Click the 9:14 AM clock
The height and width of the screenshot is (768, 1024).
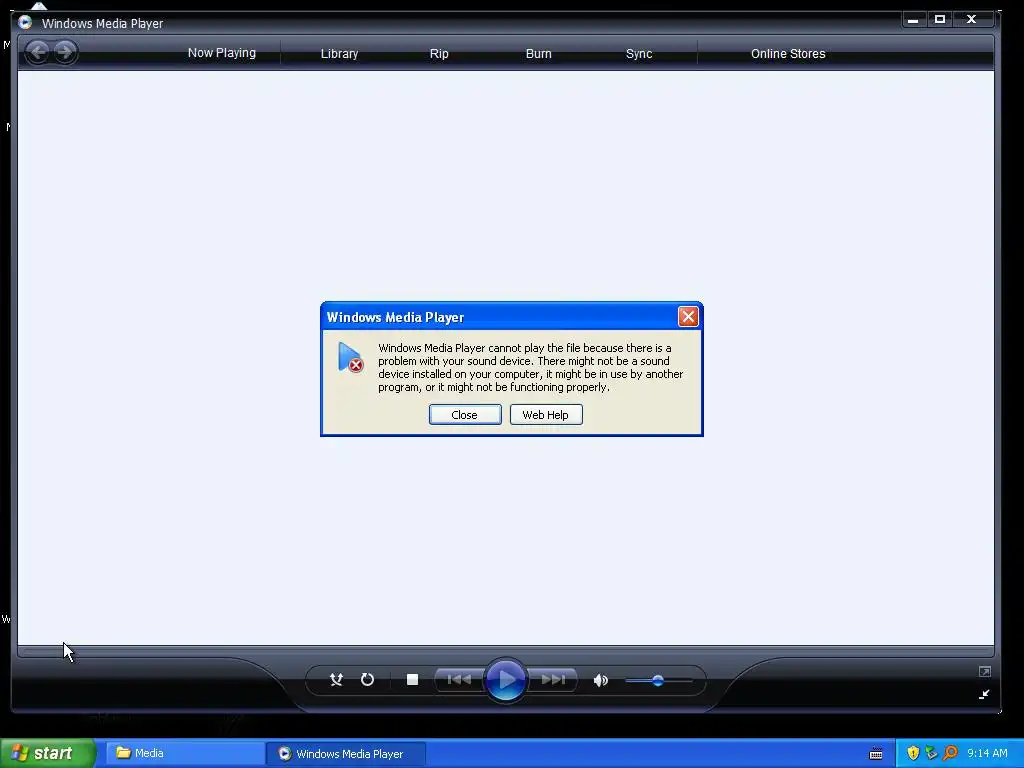point(987,753)
